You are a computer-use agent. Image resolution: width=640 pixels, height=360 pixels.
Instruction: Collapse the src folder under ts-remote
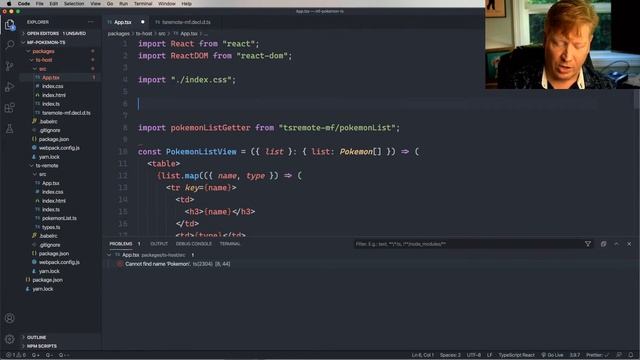point(42,174)
